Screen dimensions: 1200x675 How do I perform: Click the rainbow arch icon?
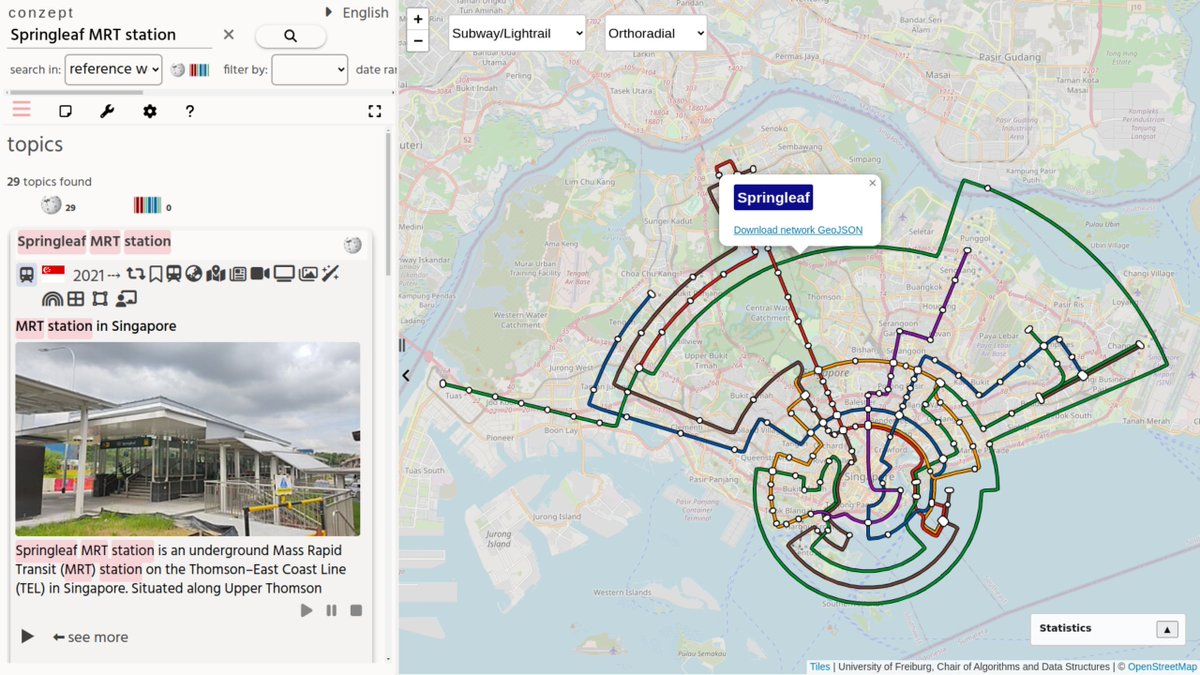[52, 298]
